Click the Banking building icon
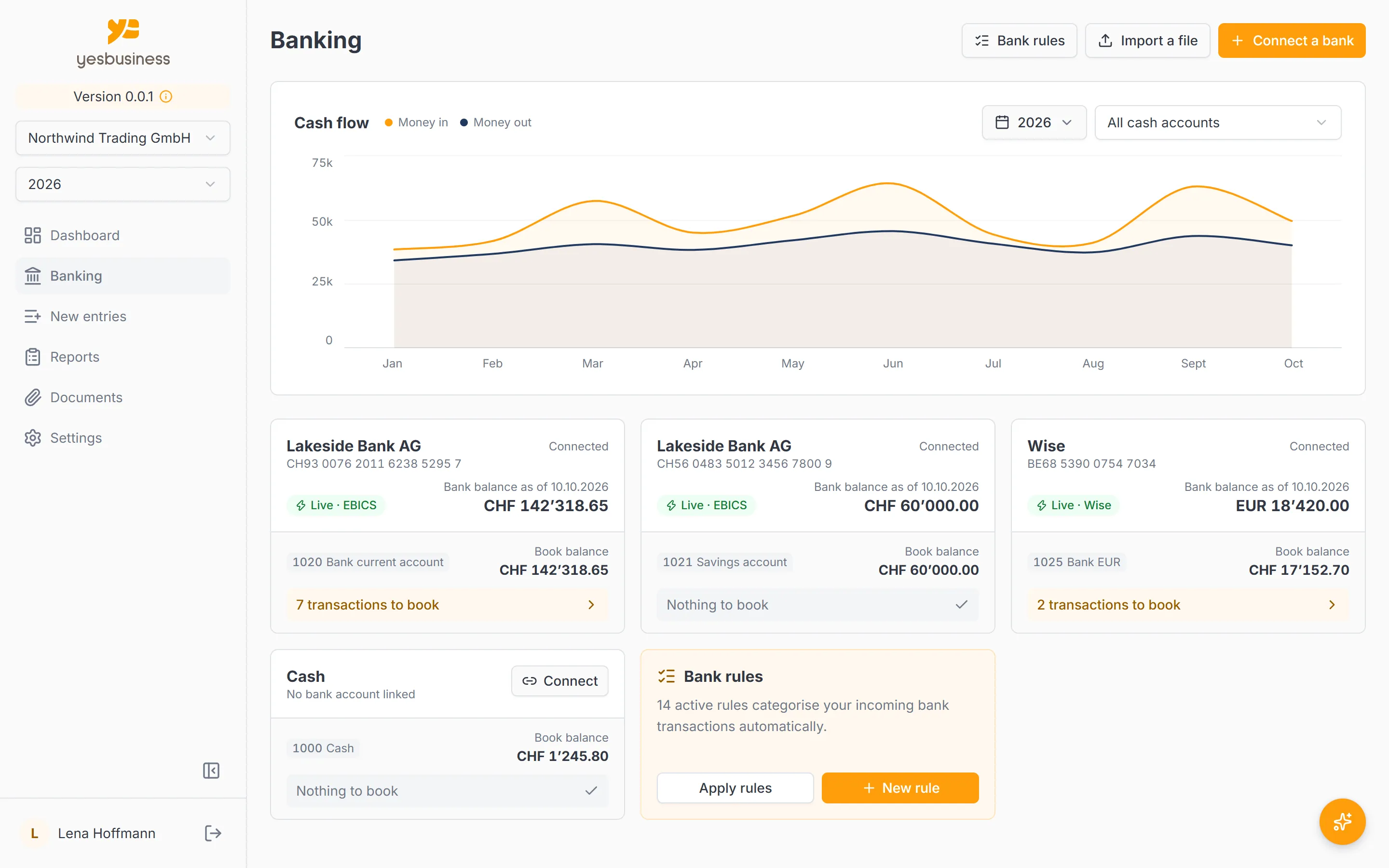The width and height of the screenshot is (1389, 868). [x=33, y=276]
